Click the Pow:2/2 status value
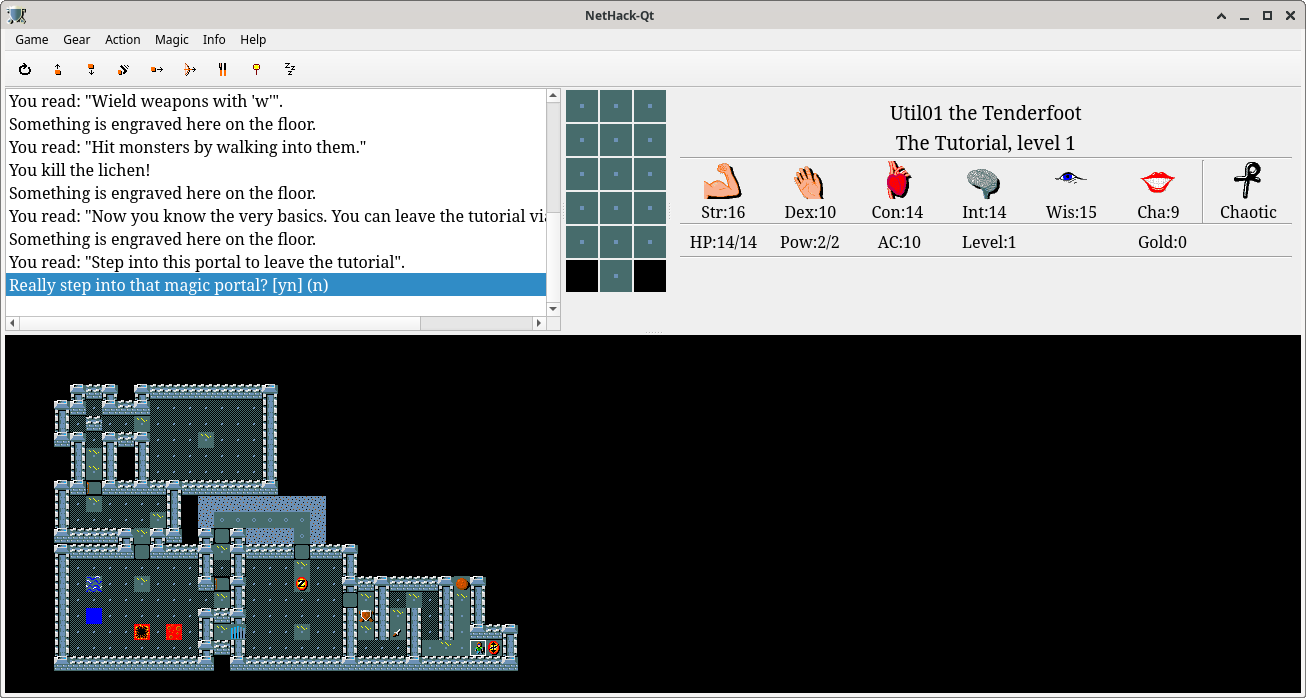Viewport: 1306px width, 698px height. [x=810, y=242]
